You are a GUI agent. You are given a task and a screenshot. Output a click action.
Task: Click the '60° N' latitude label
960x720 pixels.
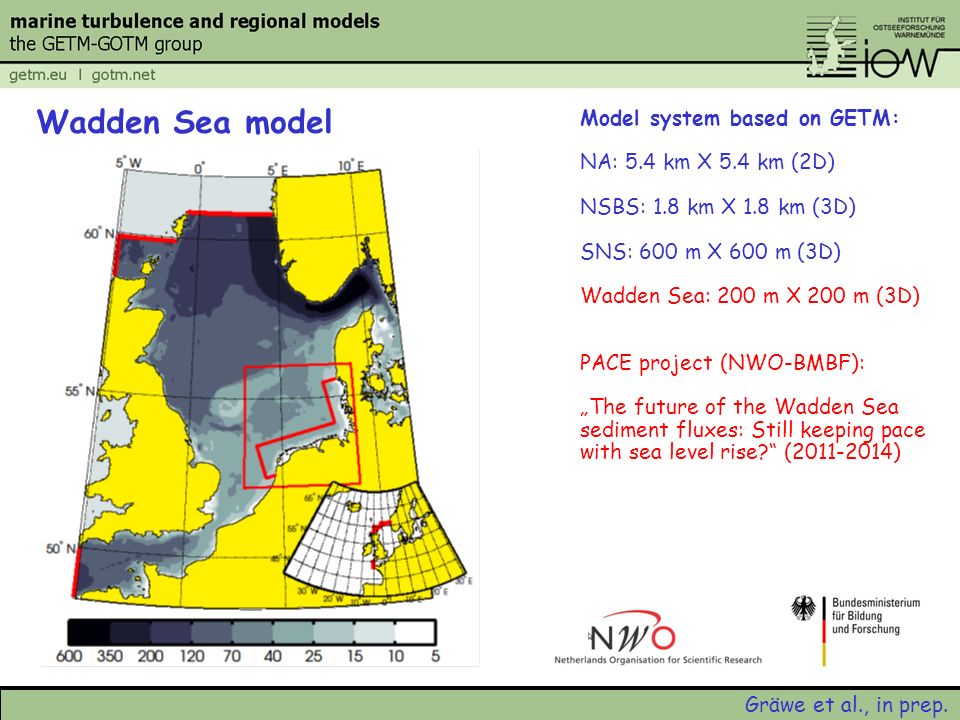click(x=99, y=233)
